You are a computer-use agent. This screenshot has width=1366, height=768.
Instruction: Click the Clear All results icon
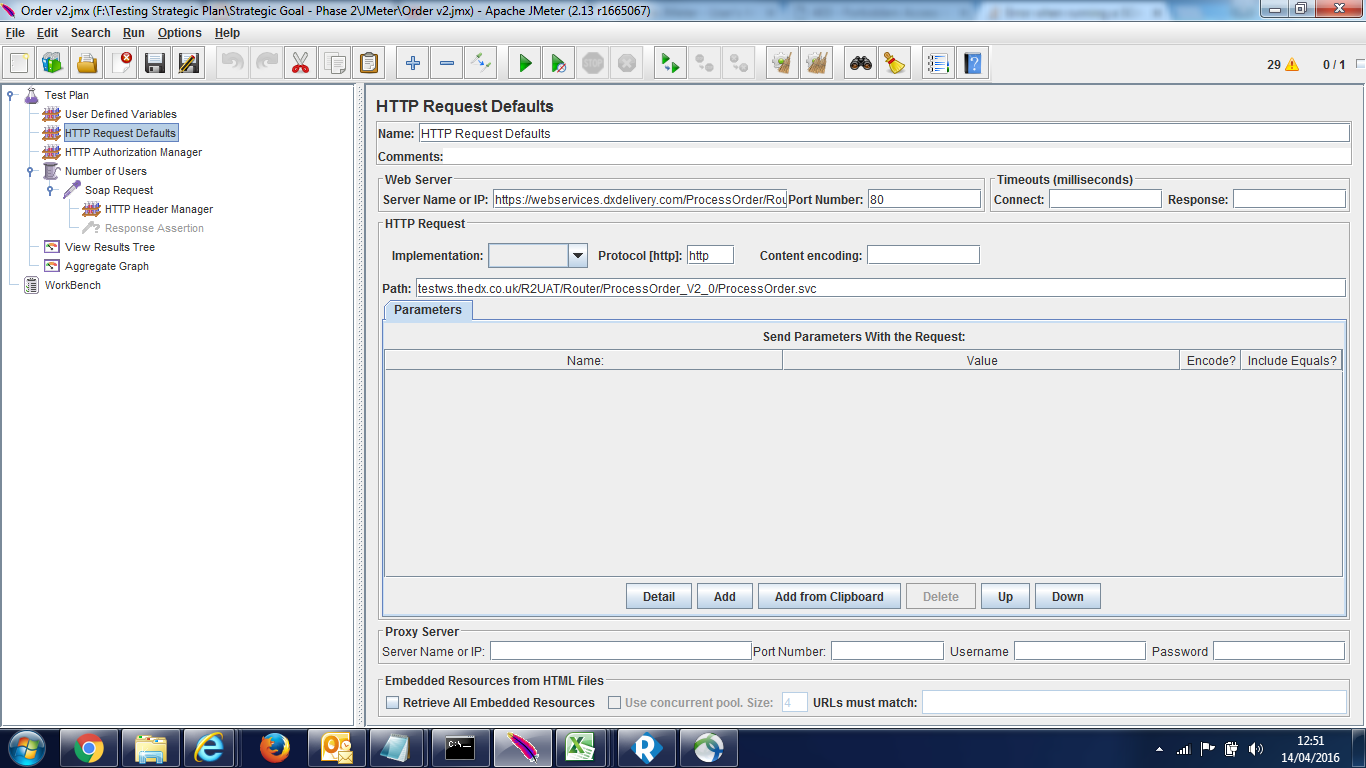coord(817,64)
